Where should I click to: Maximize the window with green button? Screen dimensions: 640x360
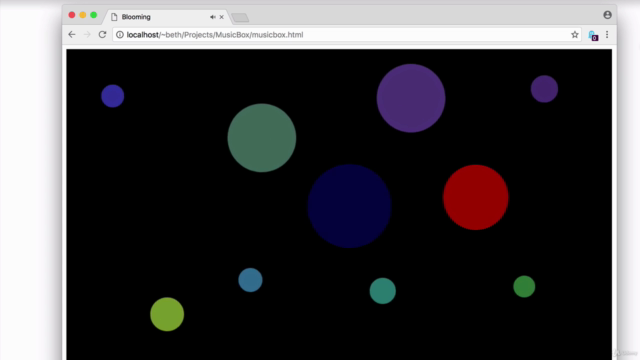tap(93, 15)
